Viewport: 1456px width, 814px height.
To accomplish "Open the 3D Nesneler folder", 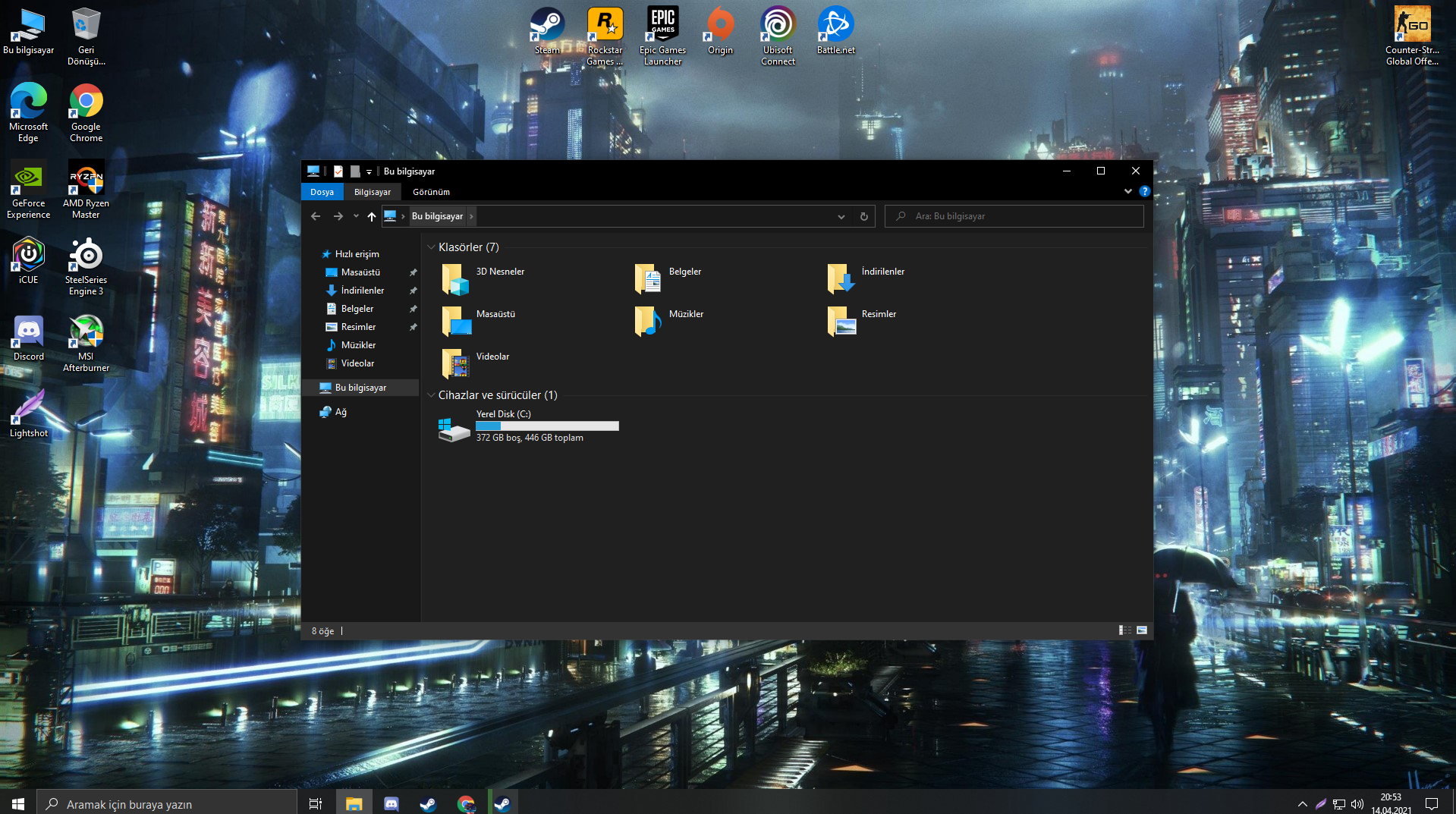I will (455, 278).
